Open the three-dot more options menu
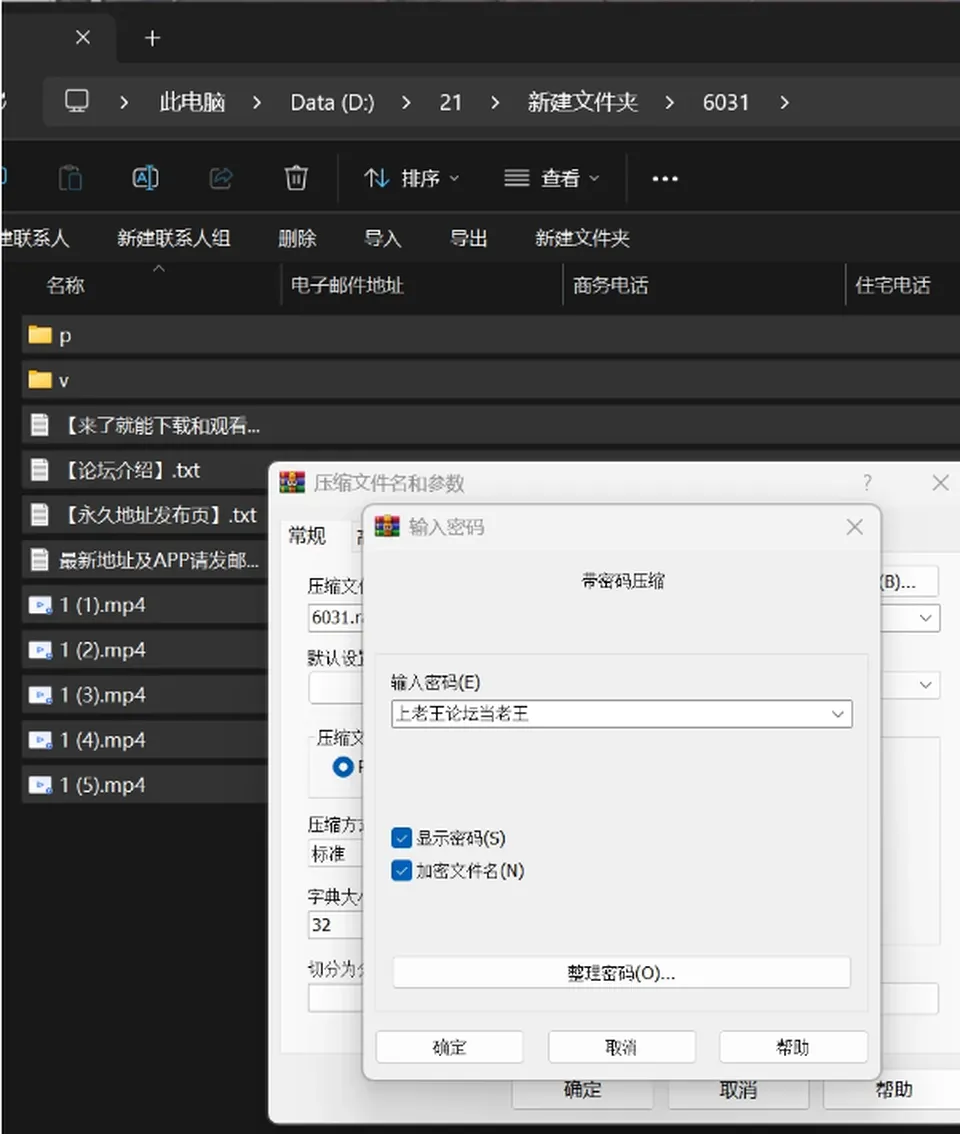Viewport: 960px width, 1134px height. click(x=665, y=179)
